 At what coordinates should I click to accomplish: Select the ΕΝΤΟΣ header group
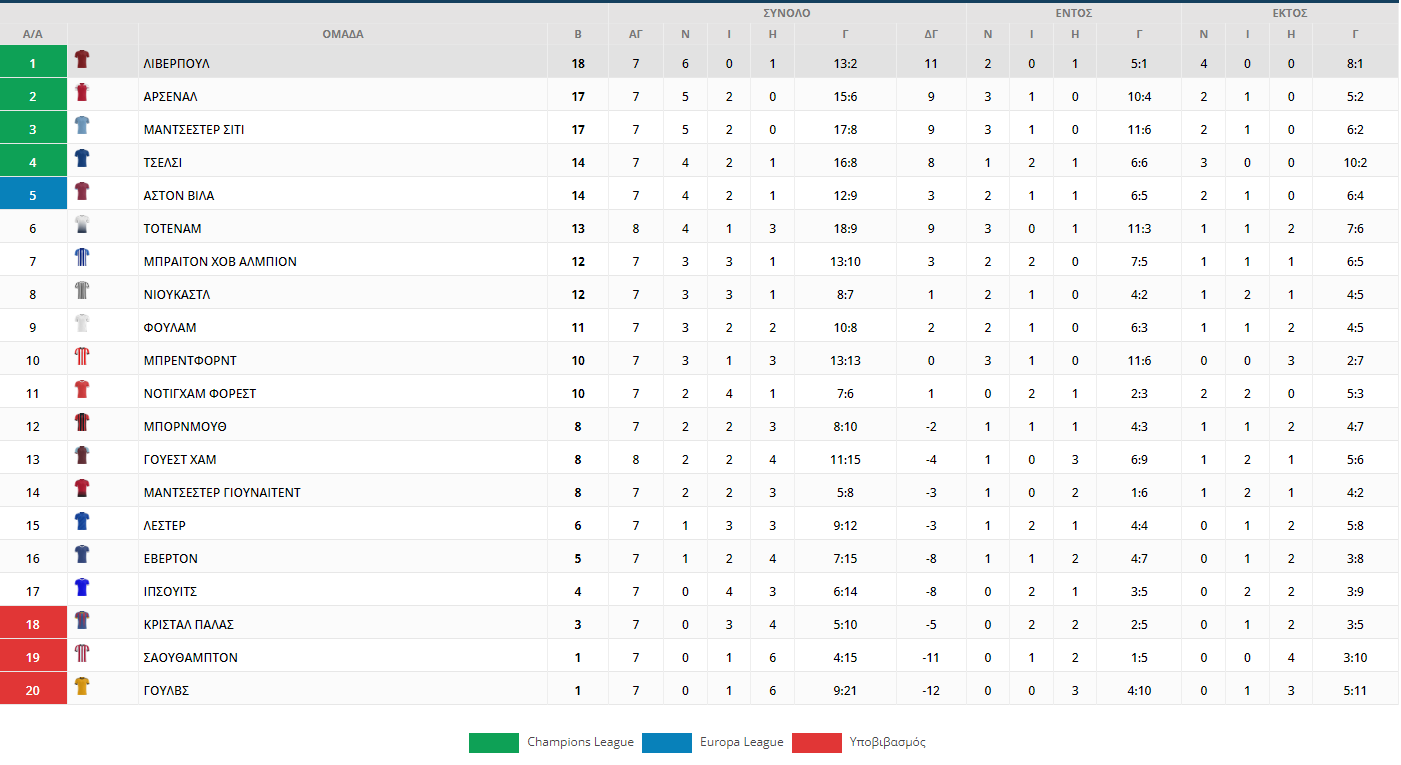[x=1074, y=13]
